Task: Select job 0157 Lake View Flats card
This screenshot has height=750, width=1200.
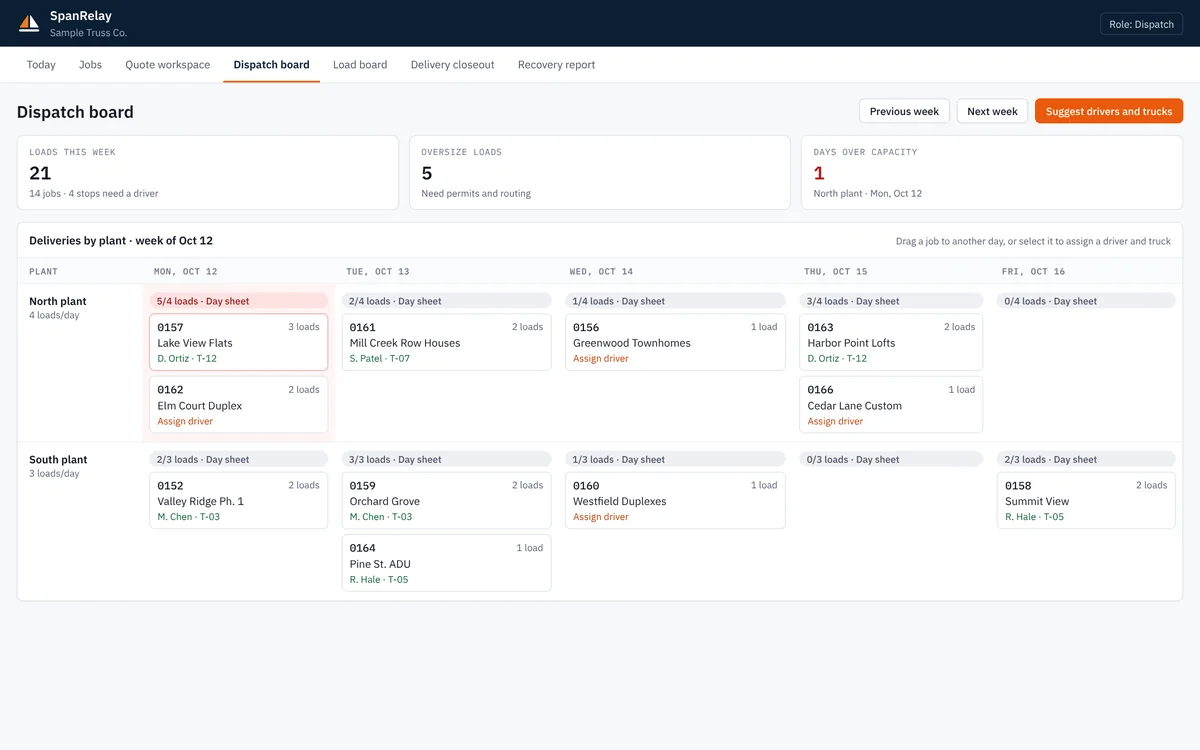Action: [x=238, y=342]
